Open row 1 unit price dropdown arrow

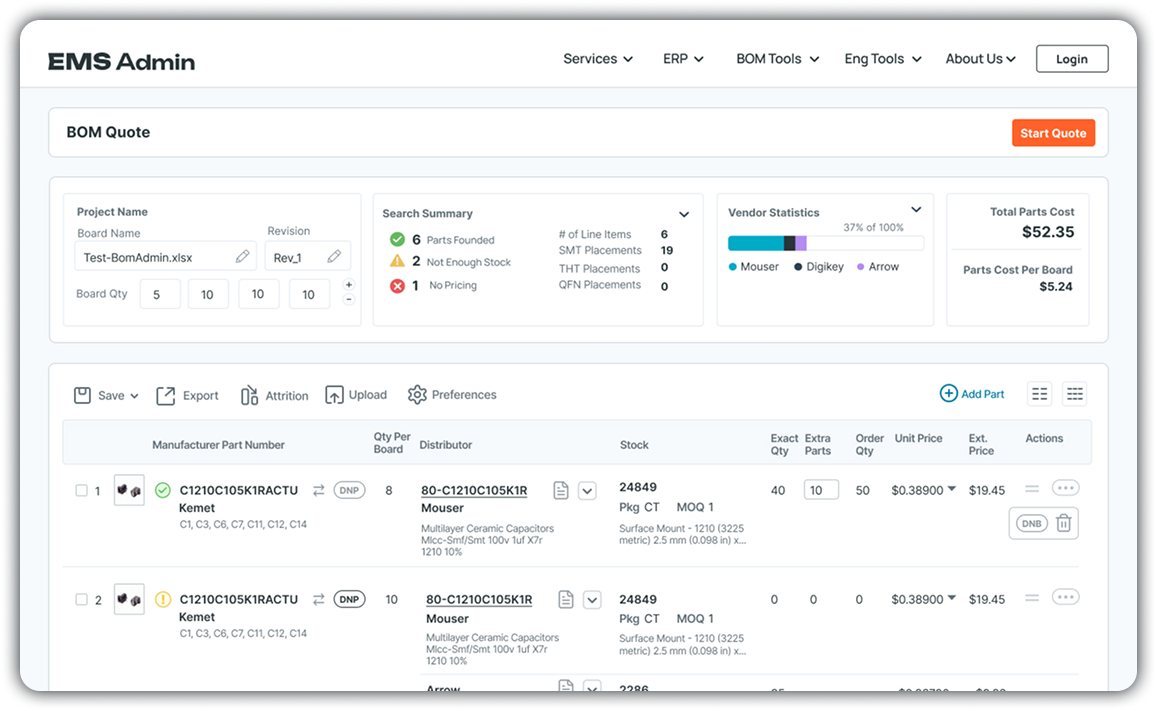point(952,489)
